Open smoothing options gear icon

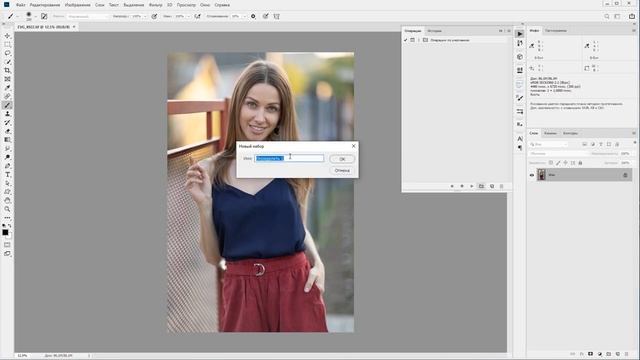tap(253, 16)
